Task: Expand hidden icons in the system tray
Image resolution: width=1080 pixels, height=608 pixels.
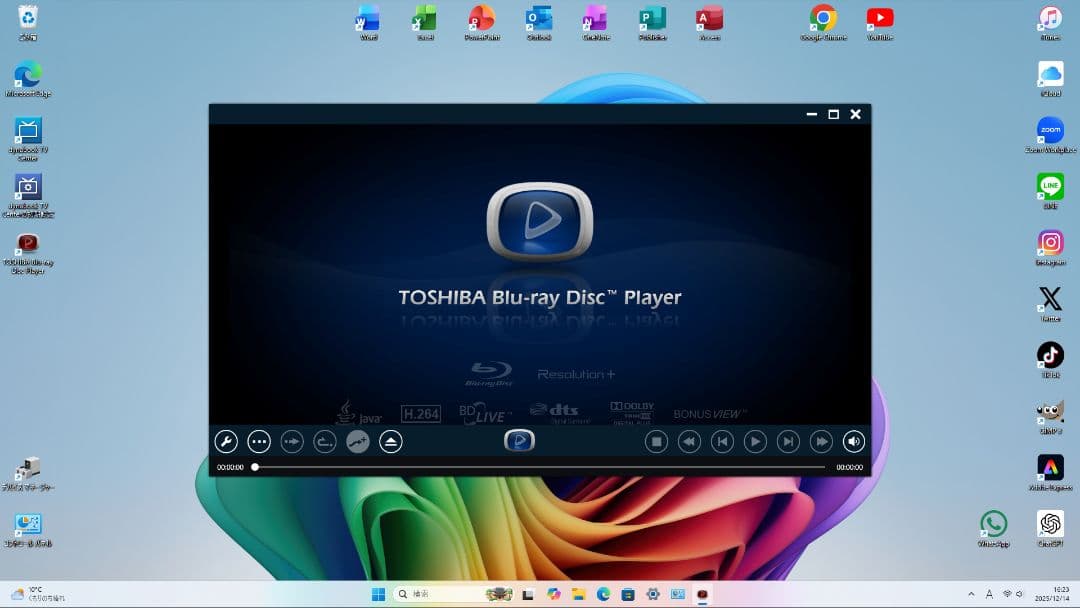Action: (971, 593)
